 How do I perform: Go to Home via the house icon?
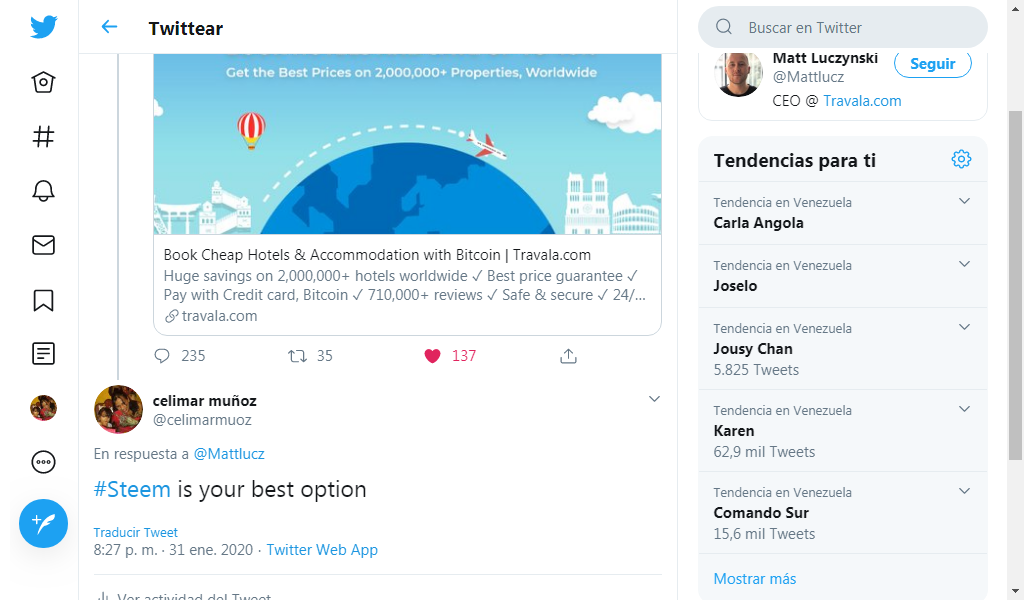coord(43,82)
